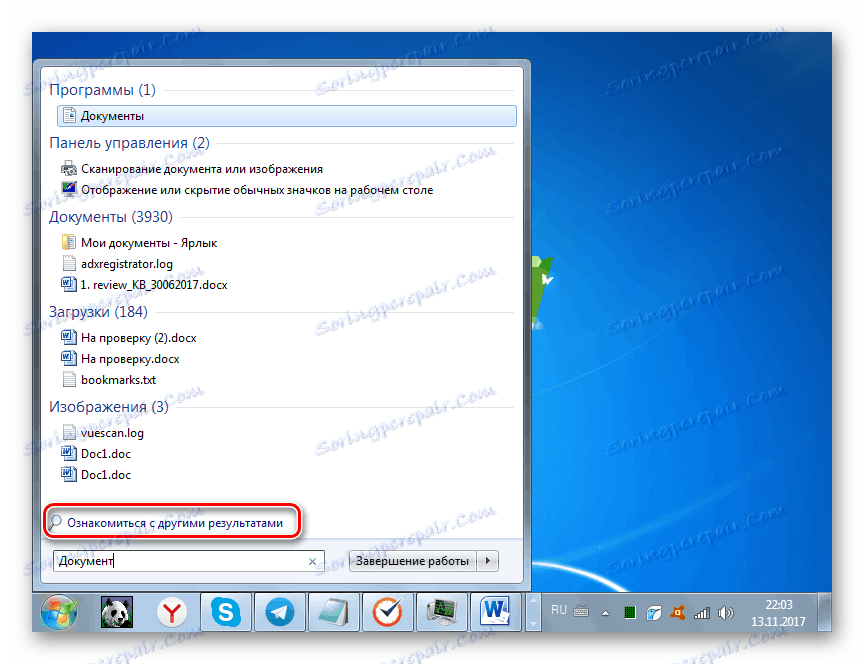Switch to Microsoft Word on the taskbar
864x664 pixels.
(495, 612)
